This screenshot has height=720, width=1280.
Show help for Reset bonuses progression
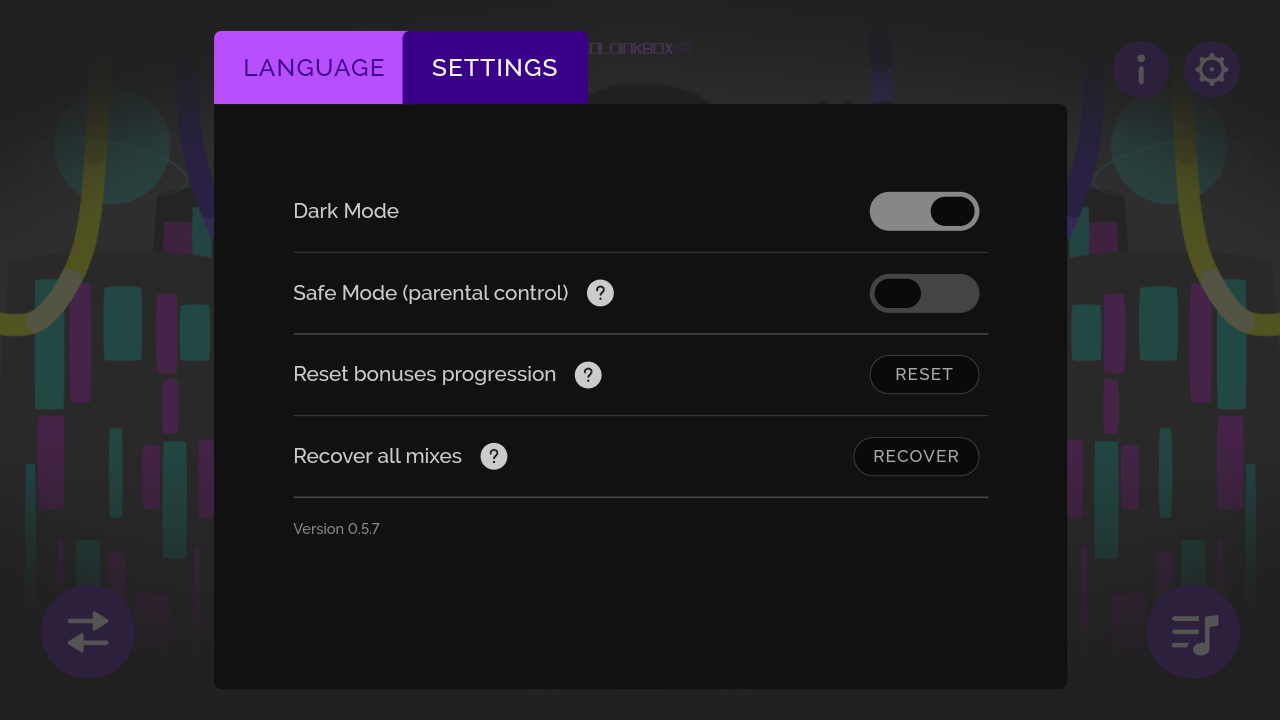click(x=588, y=375)
